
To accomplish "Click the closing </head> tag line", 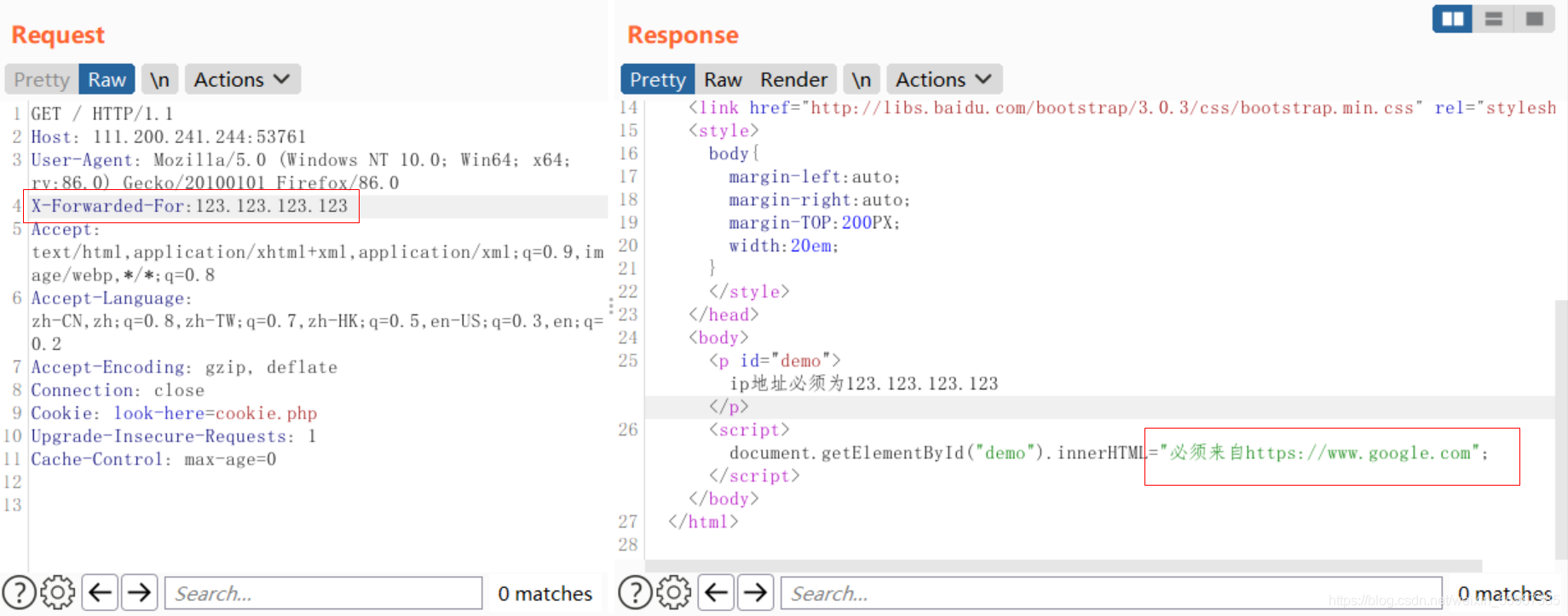I will 723,314.
